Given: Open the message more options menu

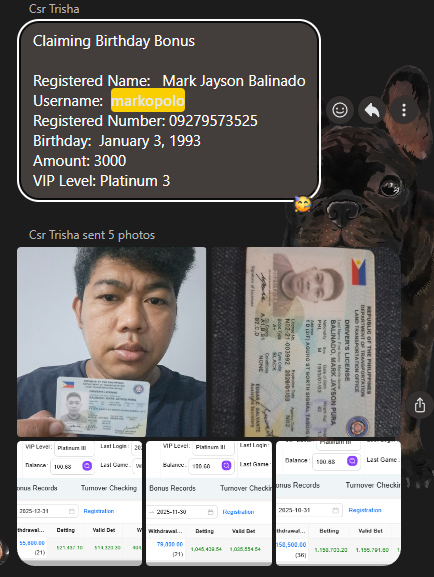Looking at the screenshot, I should 404,110.
